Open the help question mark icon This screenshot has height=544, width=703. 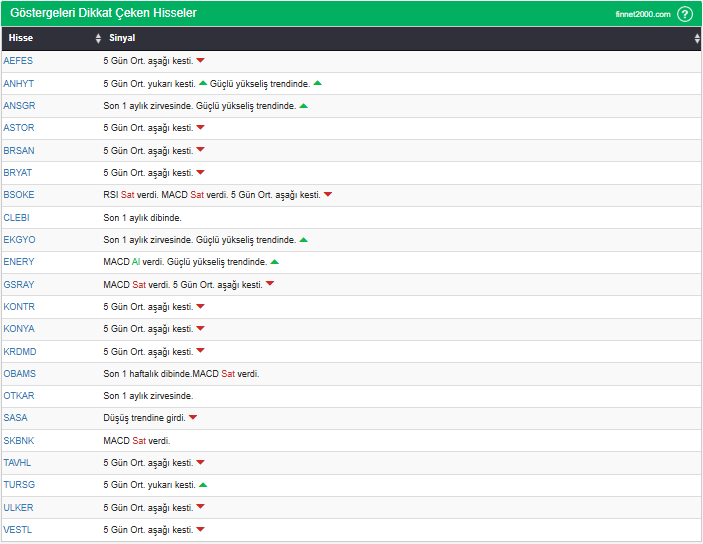(x=685, y=14)
